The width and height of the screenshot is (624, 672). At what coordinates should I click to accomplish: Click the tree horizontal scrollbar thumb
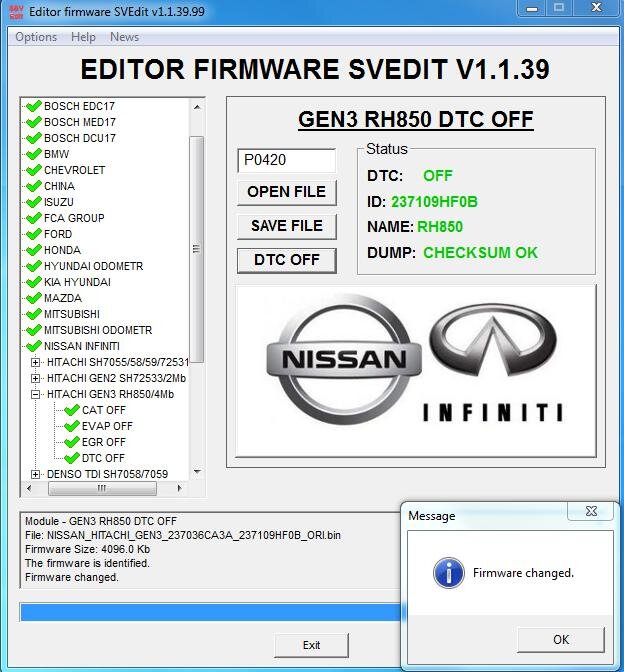pos(102,488)
